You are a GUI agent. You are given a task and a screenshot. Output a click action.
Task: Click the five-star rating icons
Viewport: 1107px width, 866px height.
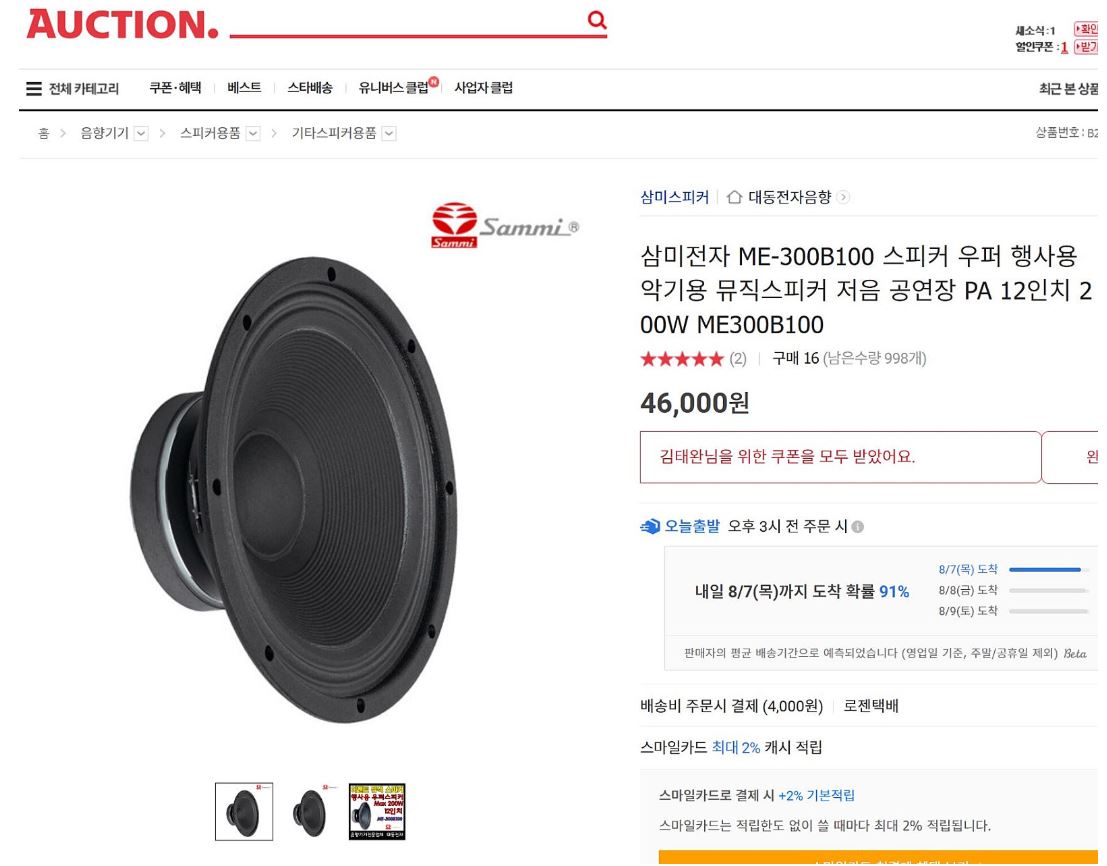pyautogui.click(x=681, y=358)
